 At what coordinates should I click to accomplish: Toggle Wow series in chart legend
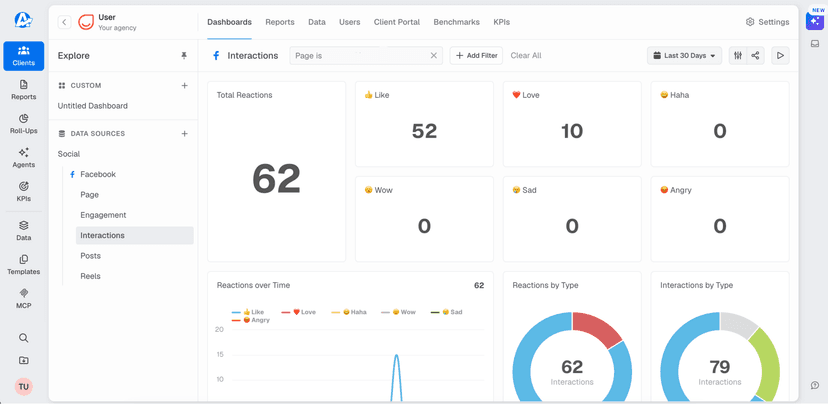click(399, 312)
